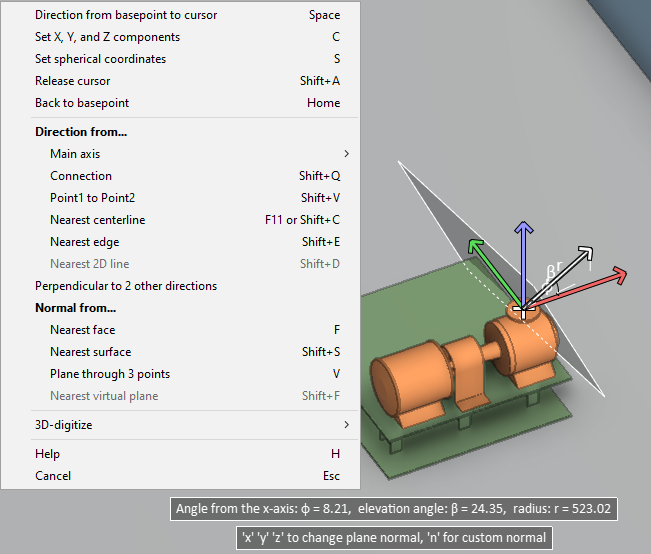Screen dimensions: 651x554
Task: Cancel the direction context menu
Action: point(52,476)
